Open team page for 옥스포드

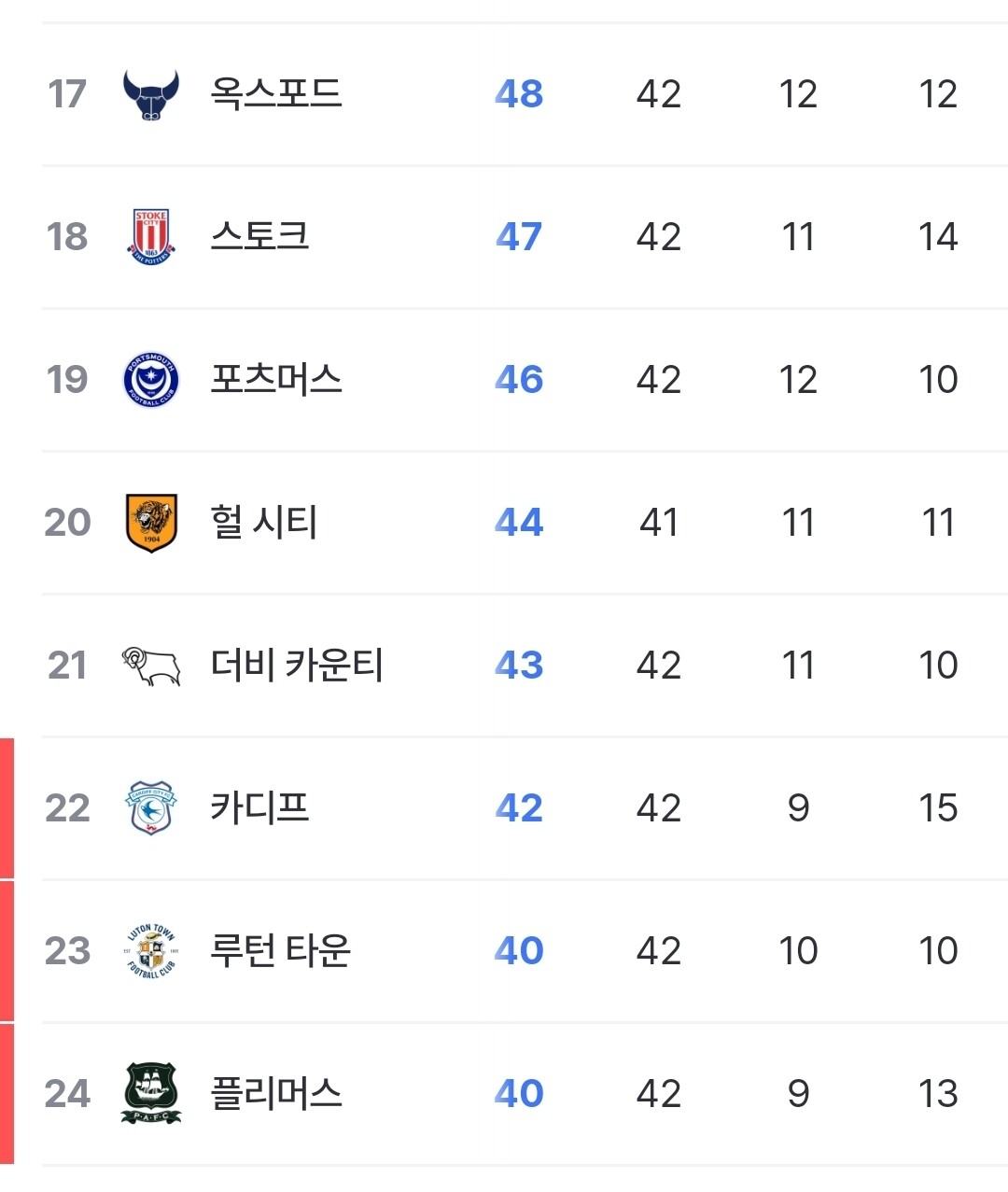coord(276,93)
